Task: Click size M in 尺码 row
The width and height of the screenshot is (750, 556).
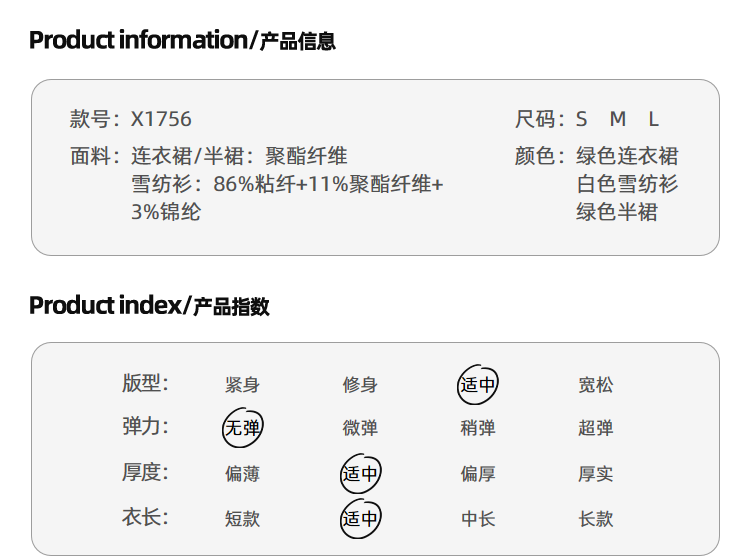Action: coord(618,119)
